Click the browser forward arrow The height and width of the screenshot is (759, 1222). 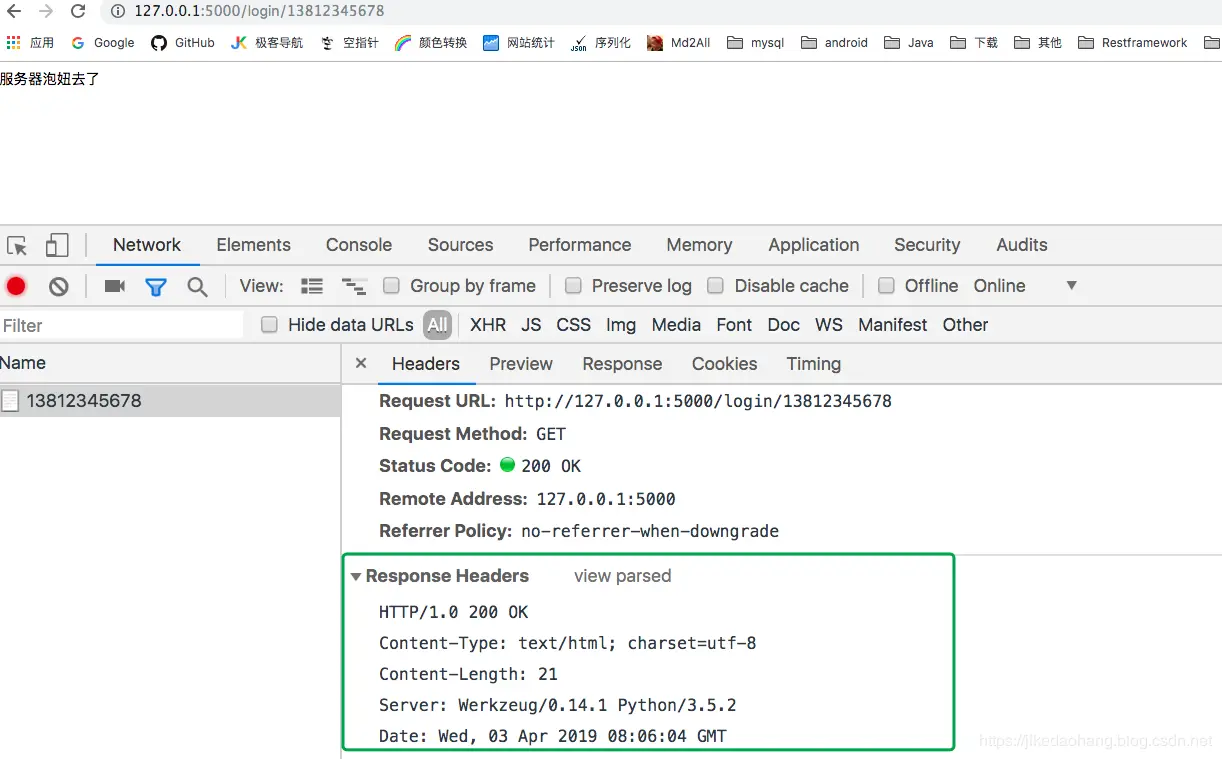(x=46, y=11)
